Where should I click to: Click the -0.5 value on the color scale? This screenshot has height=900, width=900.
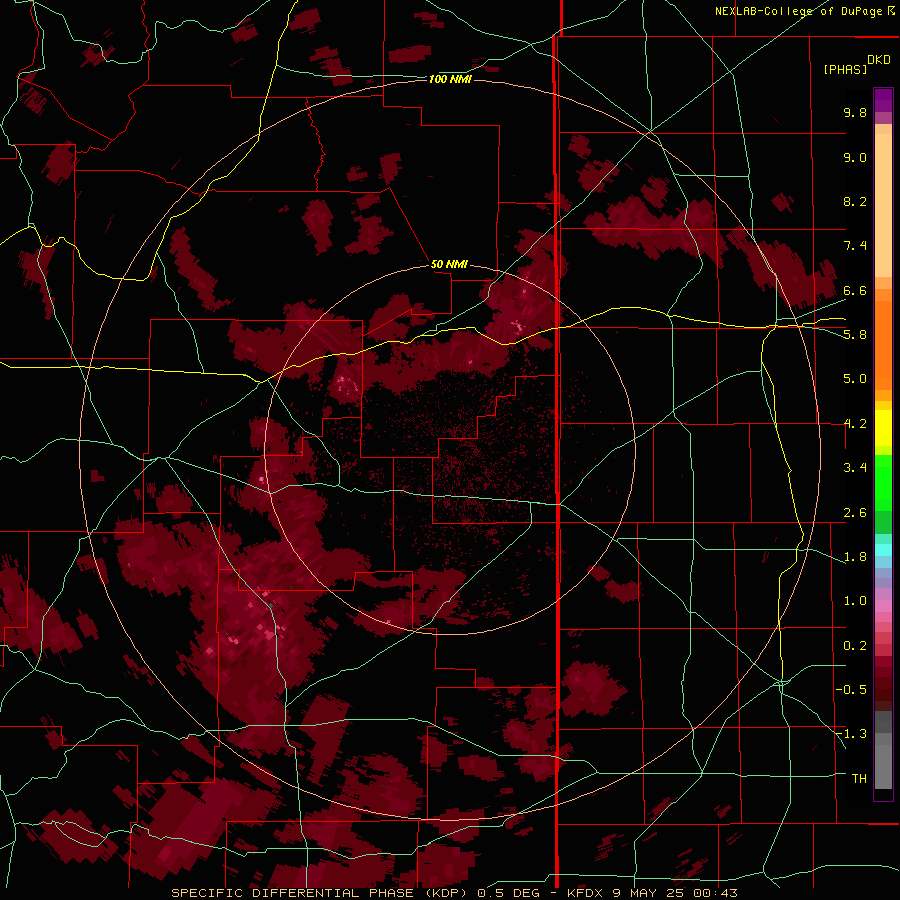pos(851,690)
